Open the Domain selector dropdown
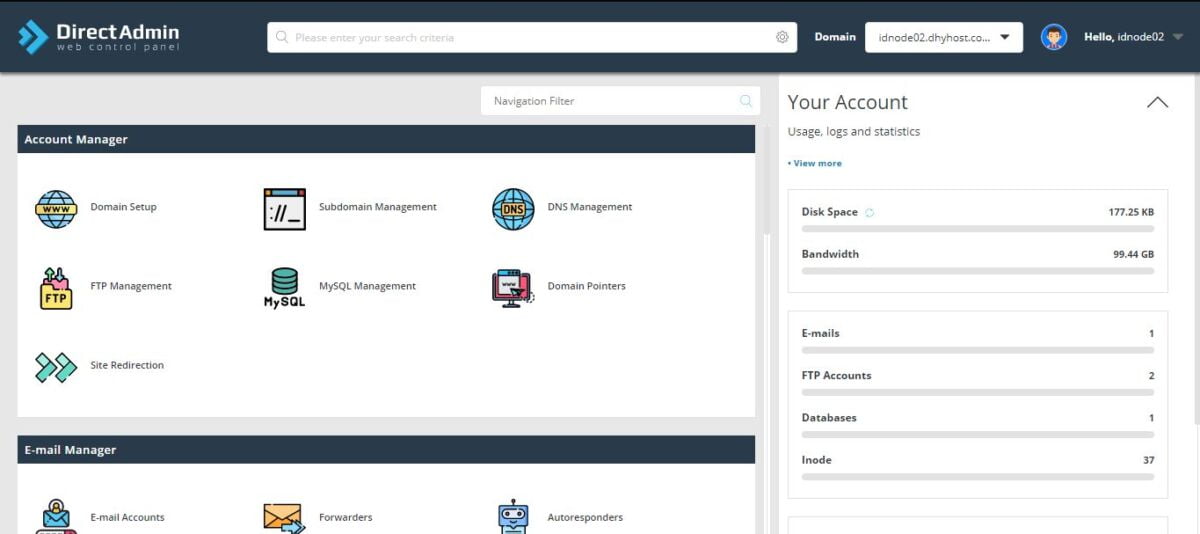This screenshot has width=1200, height=534. click(943, 37)
